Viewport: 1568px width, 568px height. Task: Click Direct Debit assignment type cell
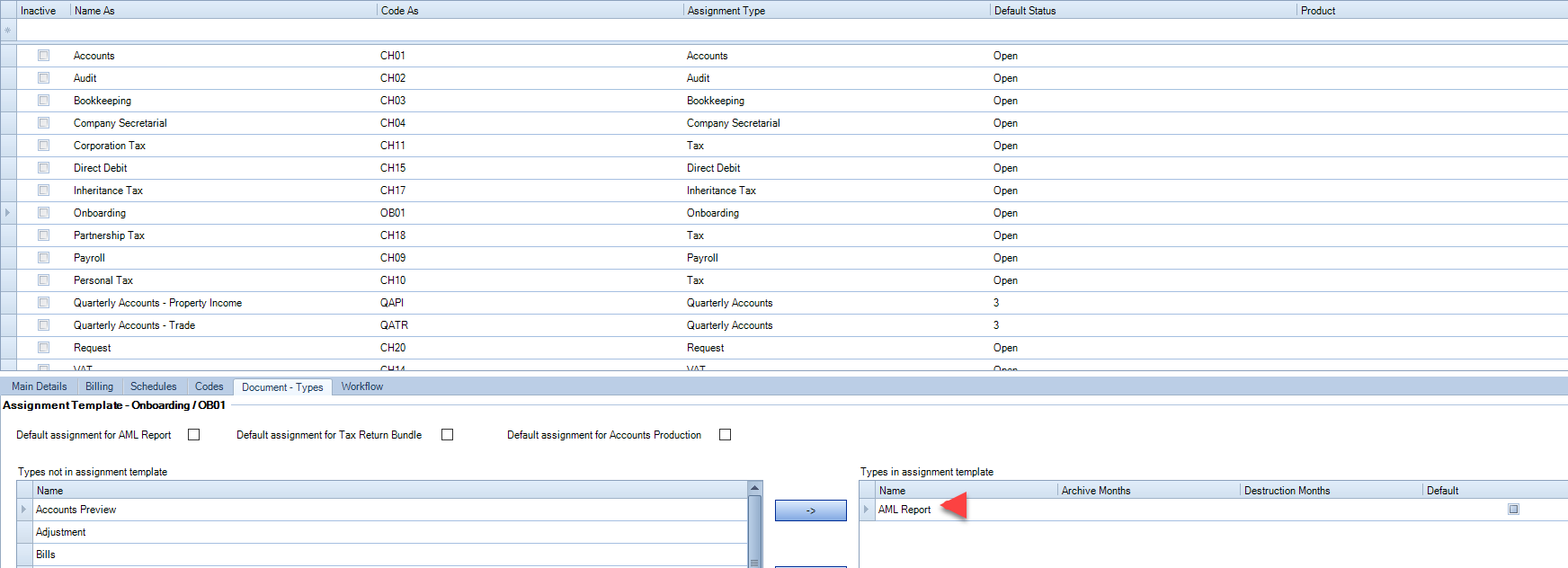(x=837, y=168)
